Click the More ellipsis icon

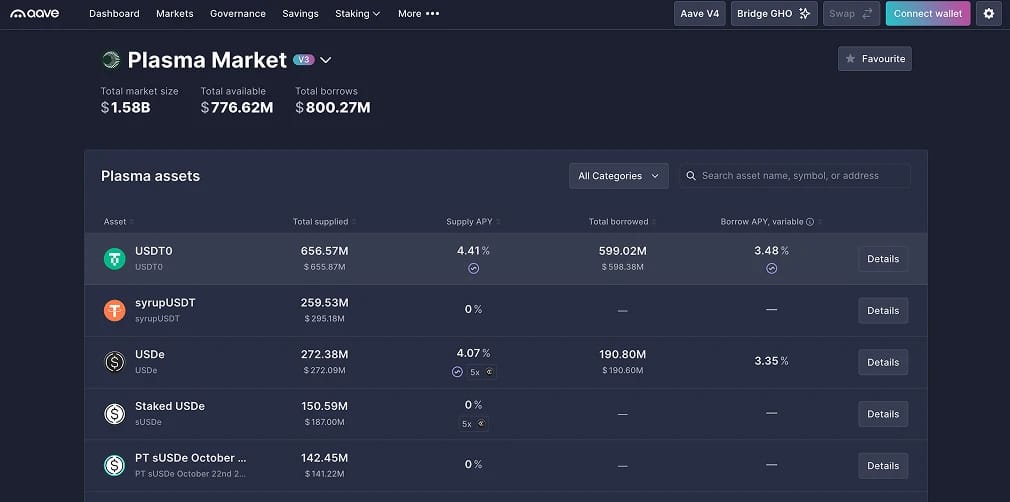tap(433, 14)
